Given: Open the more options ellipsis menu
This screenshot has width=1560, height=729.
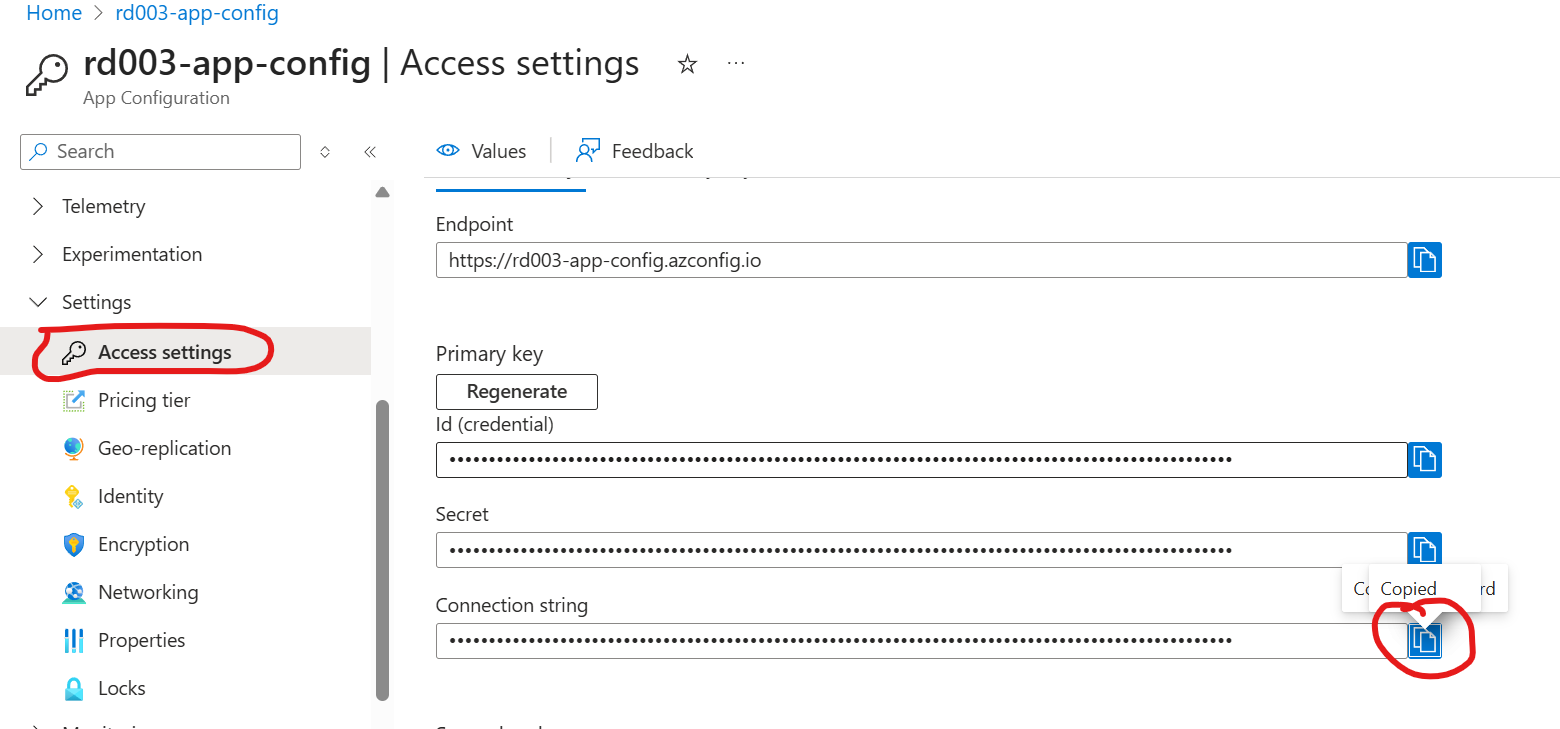Looking at the screenshot, I should [x=736, y=64].
